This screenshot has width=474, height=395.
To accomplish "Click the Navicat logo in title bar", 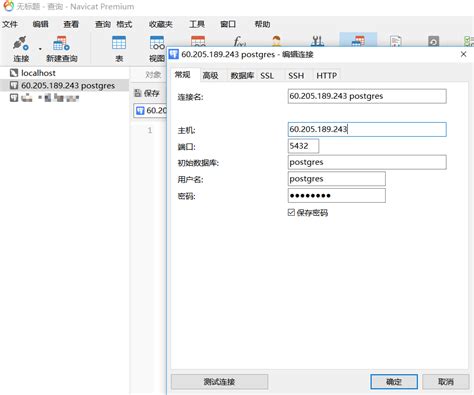I will tap(9, 6).
